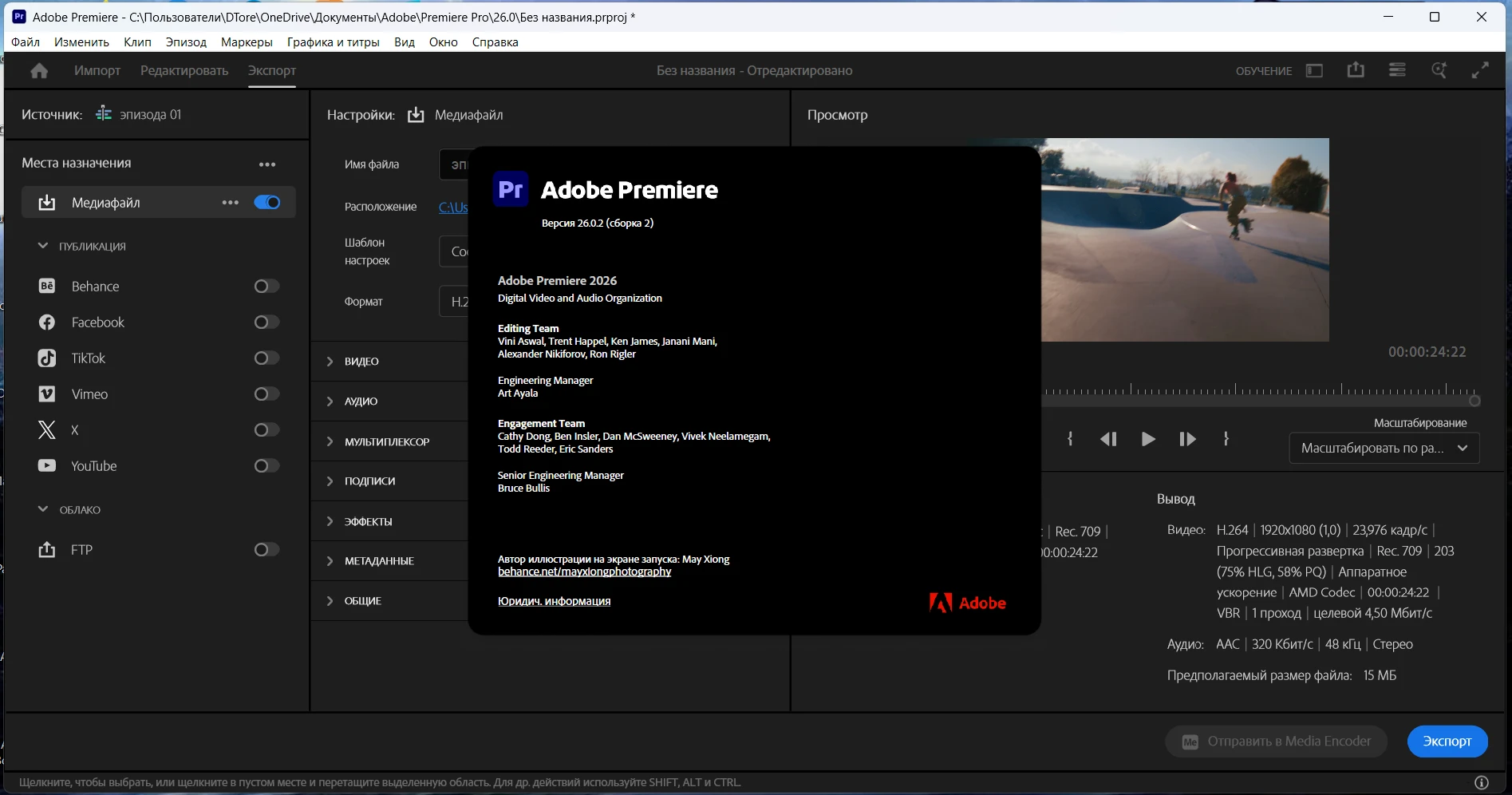This screenshot has width=1512, height=795.
Task: Enable FTP upload toggle
Action: (x=266, y=550)
